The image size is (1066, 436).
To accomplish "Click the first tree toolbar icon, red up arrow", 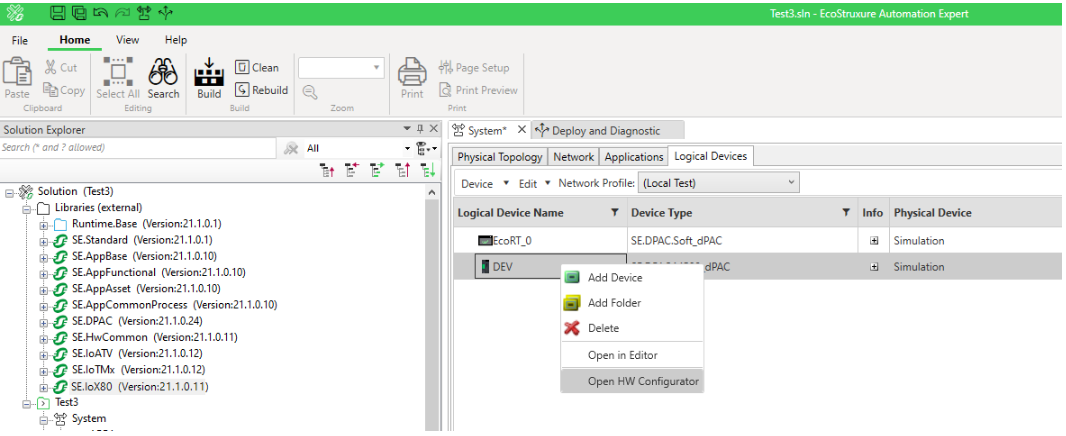I will (x=327, y=171).
